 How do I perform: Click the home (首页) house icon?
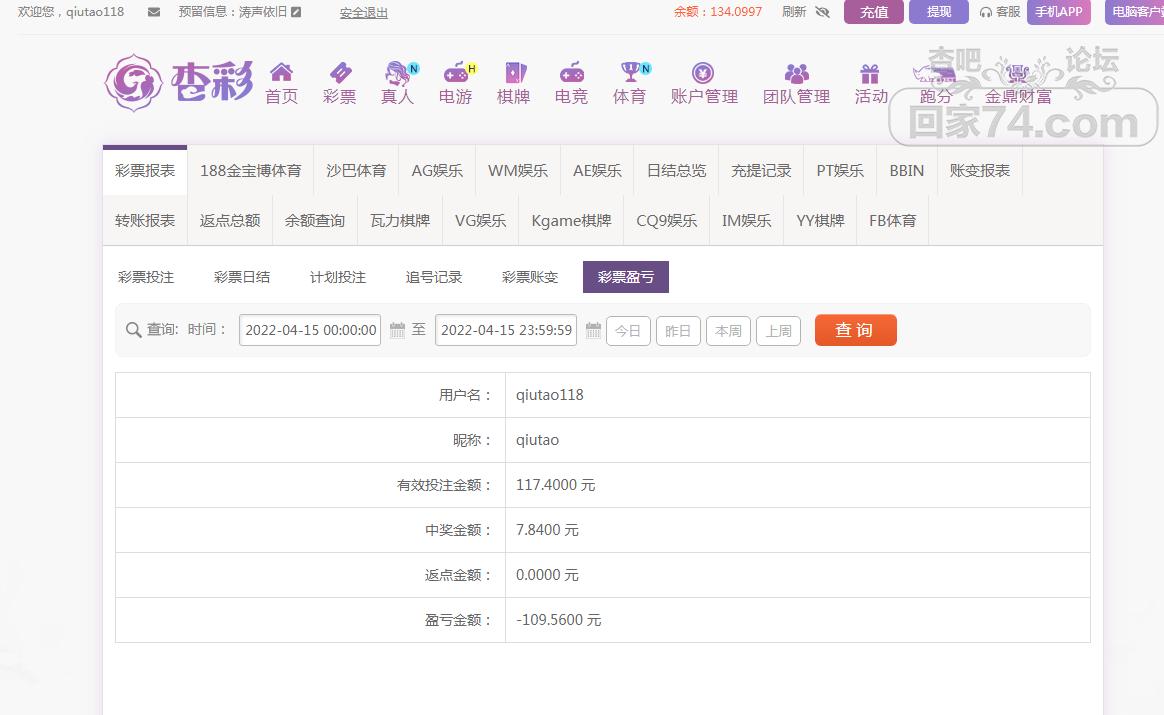pyautogui.click(x=281, y=73)
